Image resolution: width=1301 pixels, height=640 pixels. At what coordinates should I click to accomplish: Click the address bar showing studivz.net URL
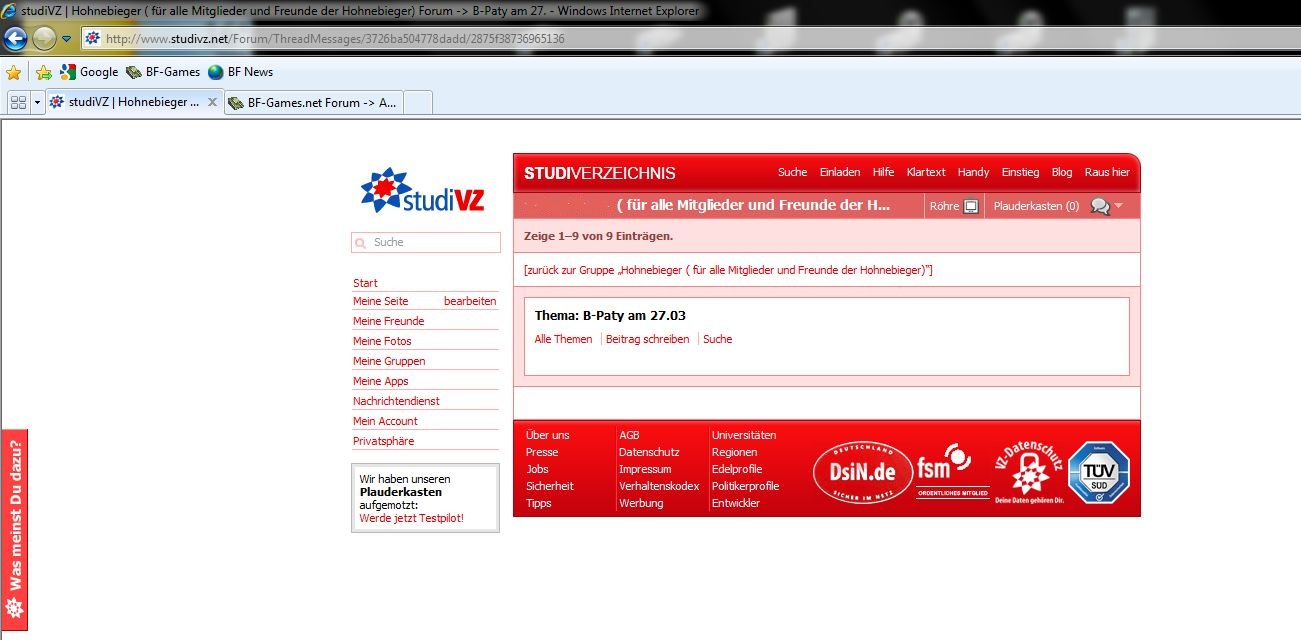point(690,39)
